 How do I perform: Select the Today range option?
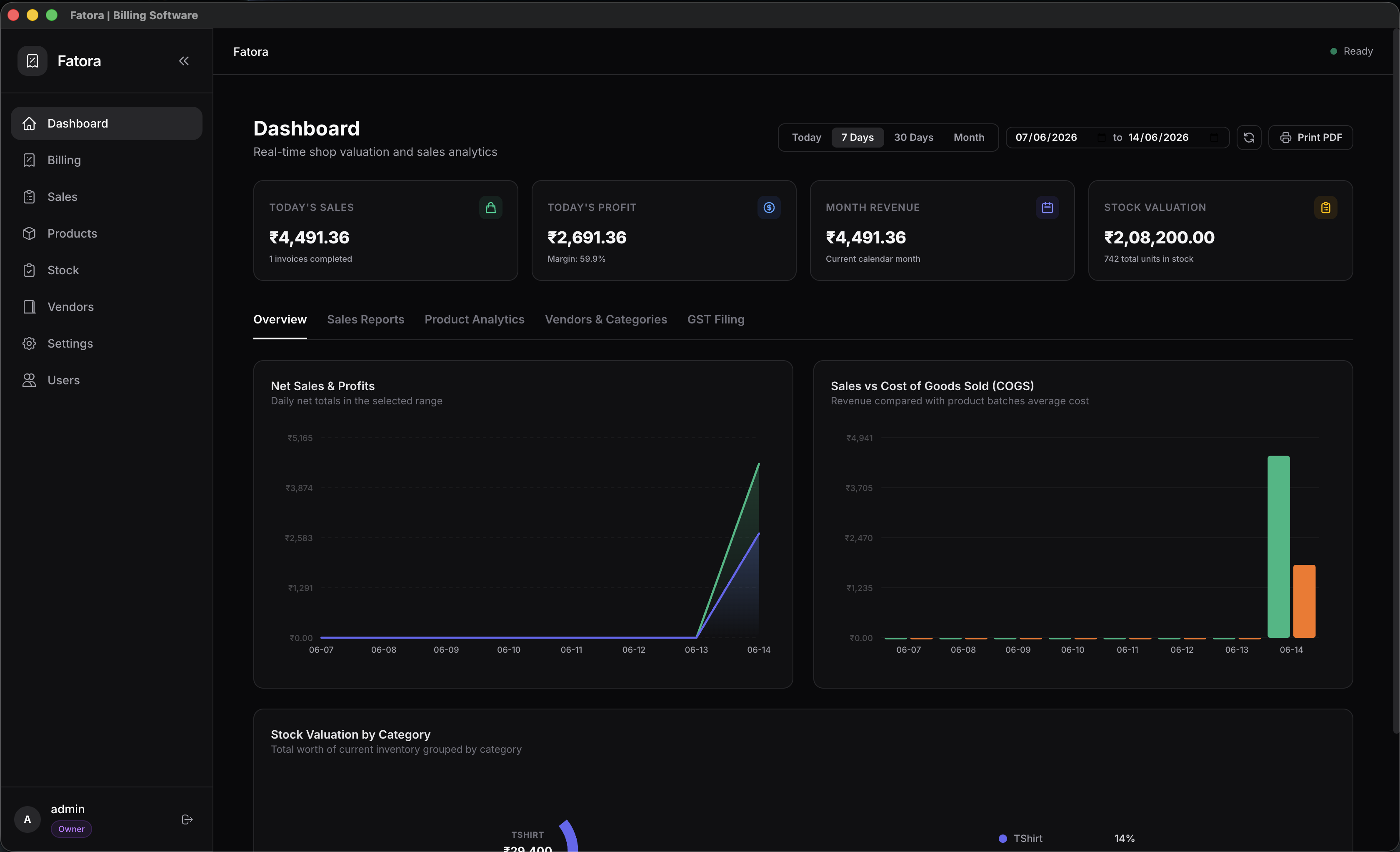pyautogui.click(x=806, y=138)
